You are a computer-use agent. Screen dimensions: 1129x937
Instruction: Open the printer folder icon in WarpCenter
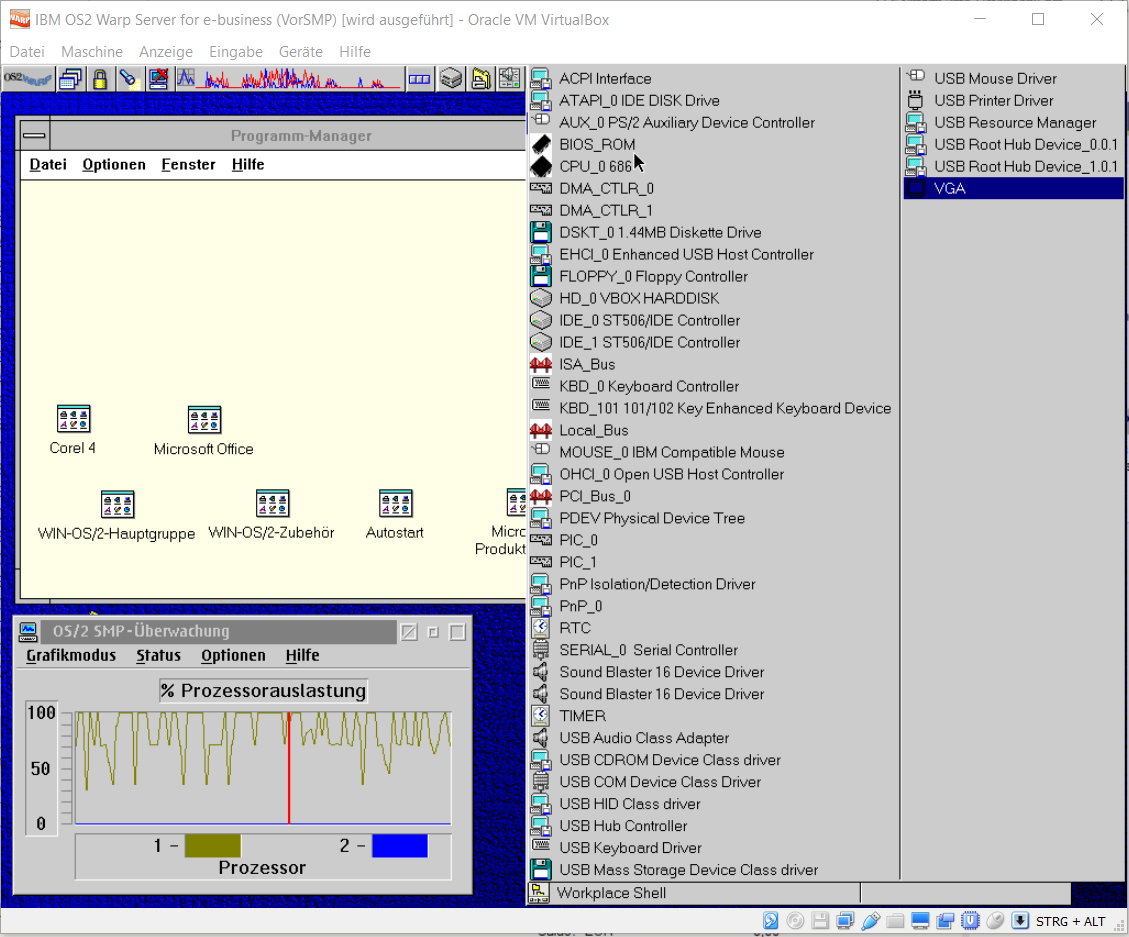pyautogui.click(x=480, y=79)
